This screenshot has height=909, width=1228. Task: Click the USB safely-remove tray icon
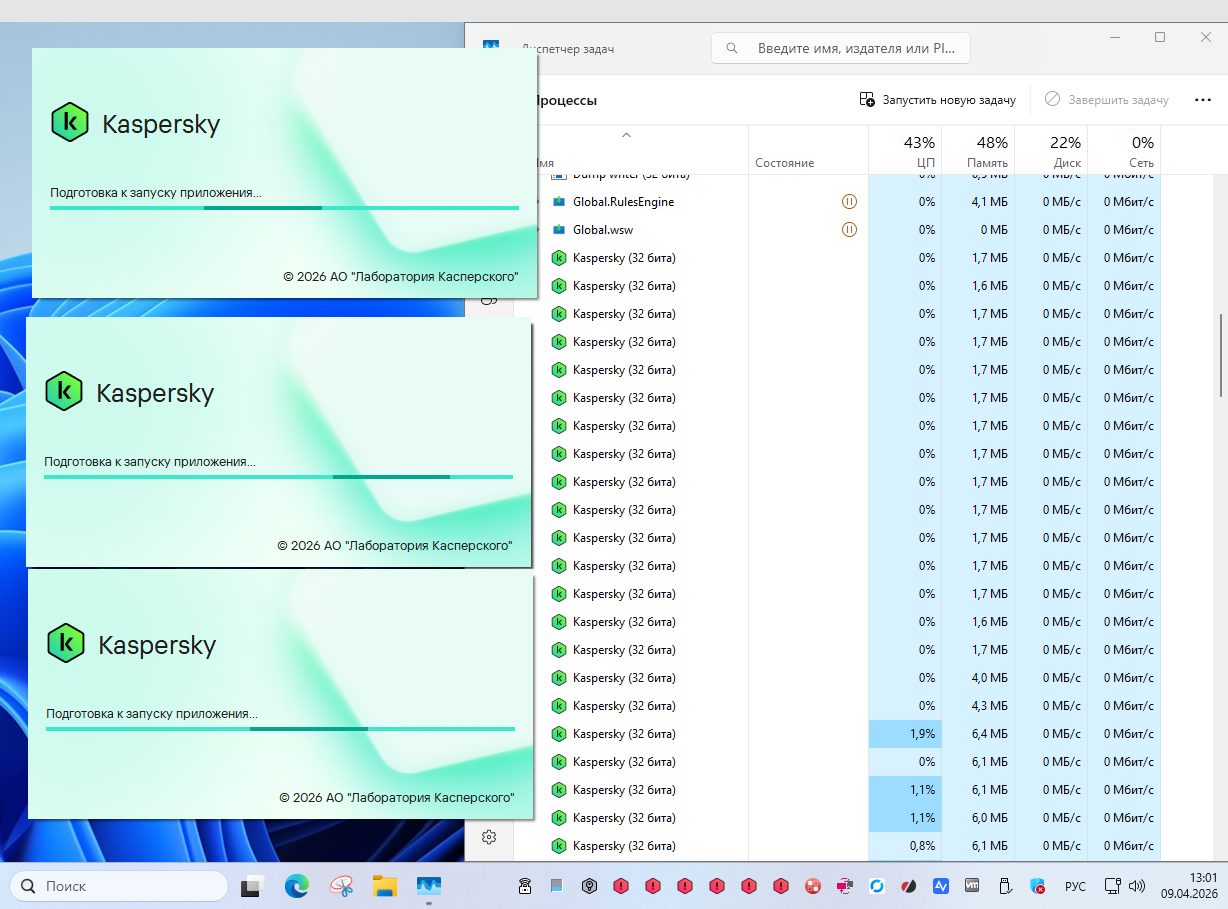point(1005,886)
